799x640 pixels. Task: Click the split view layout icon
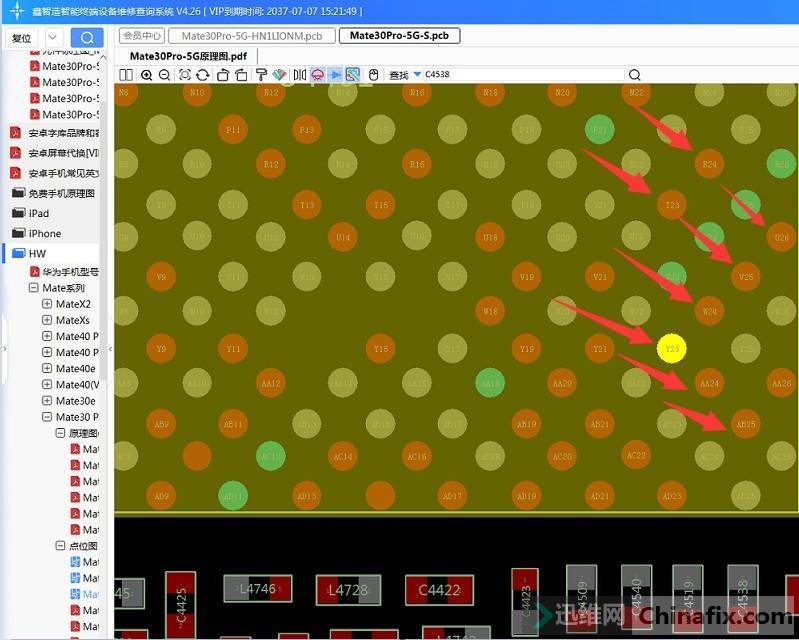click(126, 75)
